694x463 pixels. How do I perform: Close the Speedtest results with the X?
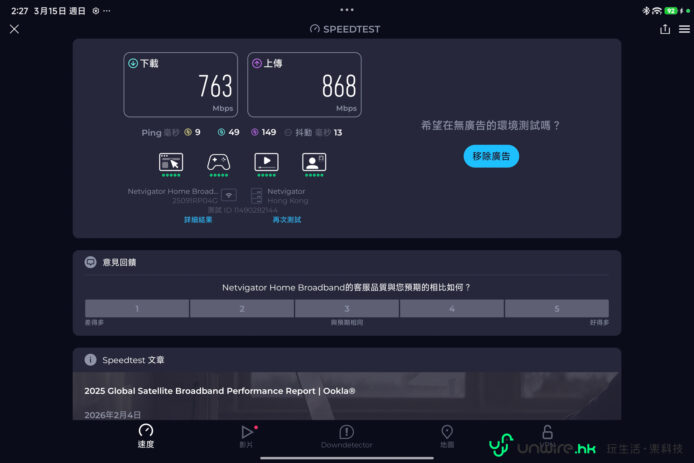(14, 29)
